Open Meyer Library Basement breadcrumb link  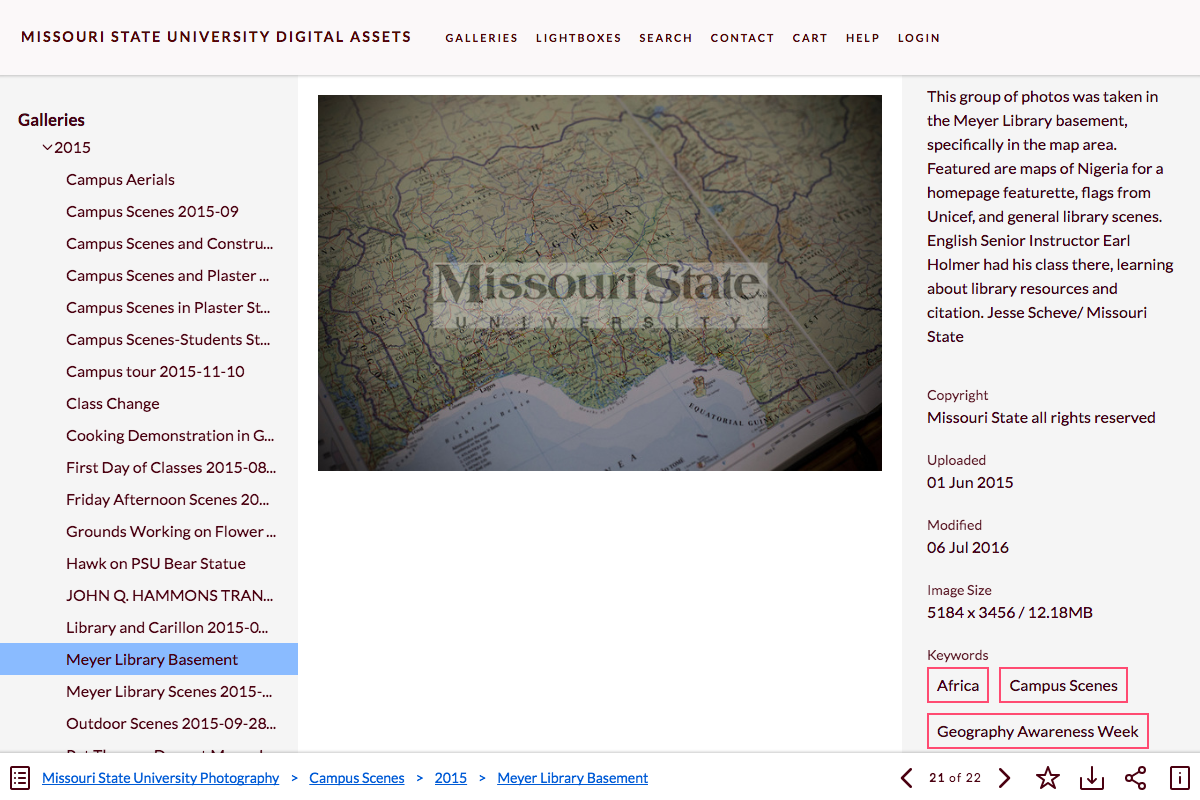(573, 778)
